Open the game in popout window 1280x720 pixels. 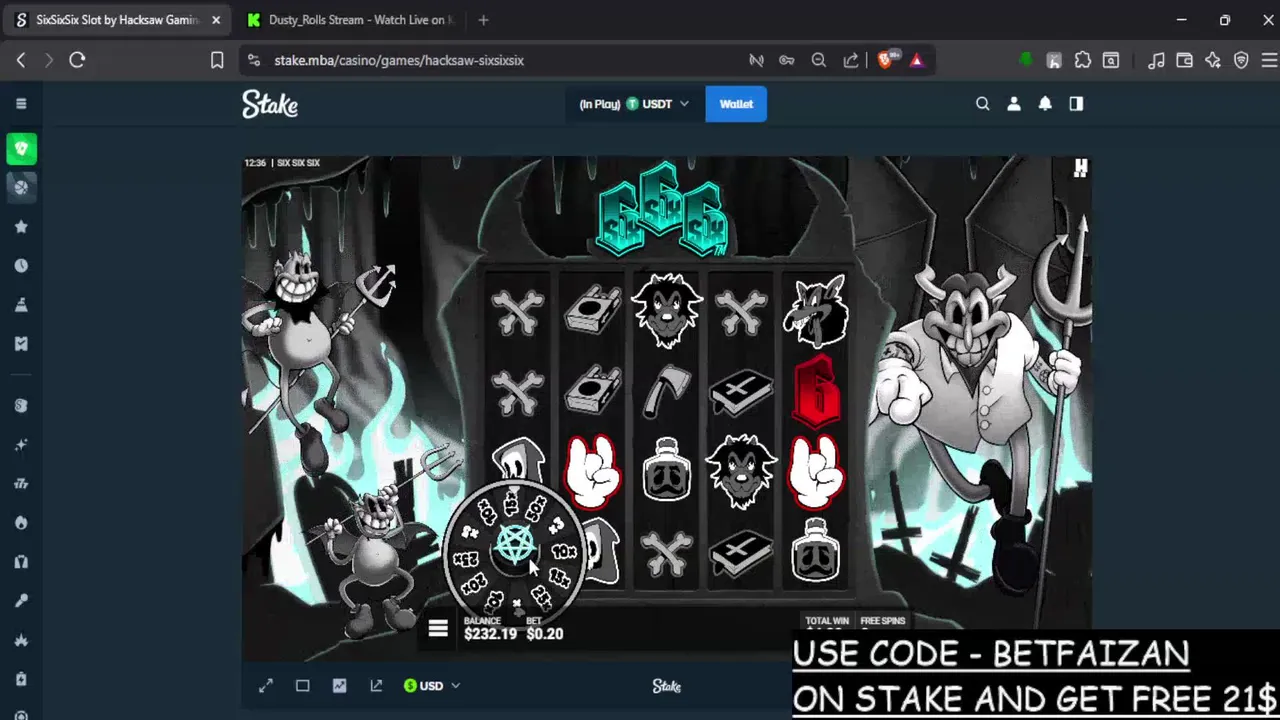tap(376, 686)
